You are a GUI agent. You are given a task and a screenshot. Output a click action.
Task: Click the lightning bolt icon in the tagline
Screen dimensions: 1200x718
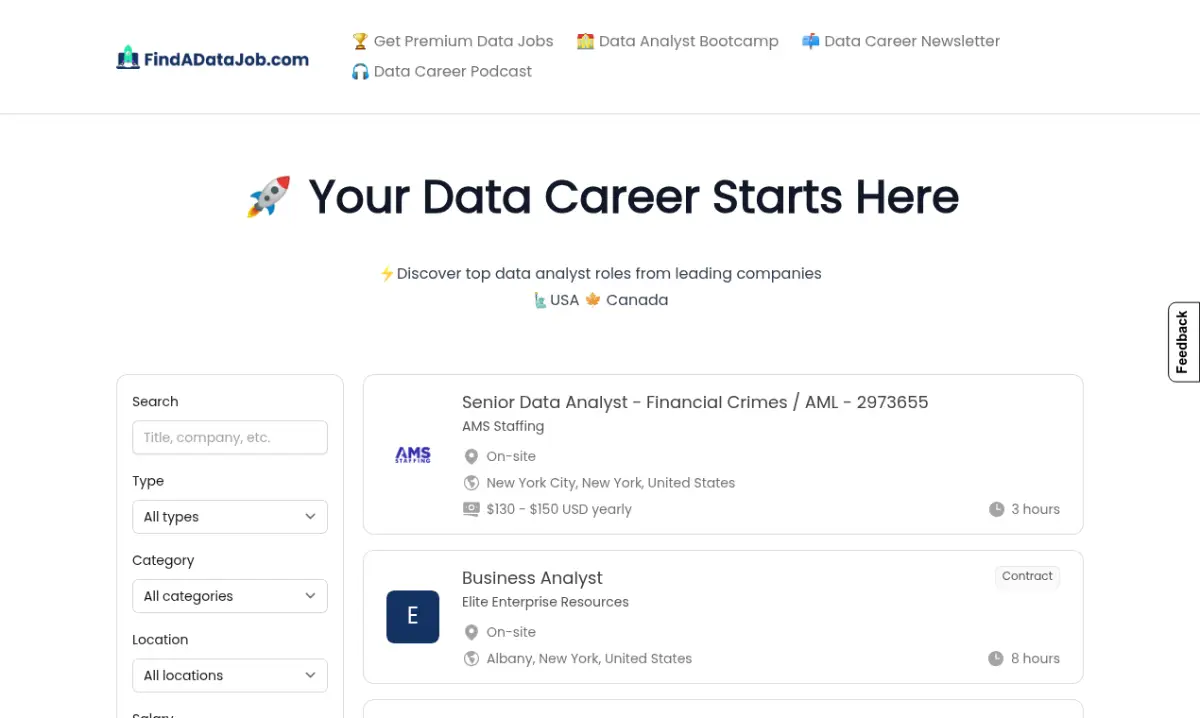tap(387, 273)
